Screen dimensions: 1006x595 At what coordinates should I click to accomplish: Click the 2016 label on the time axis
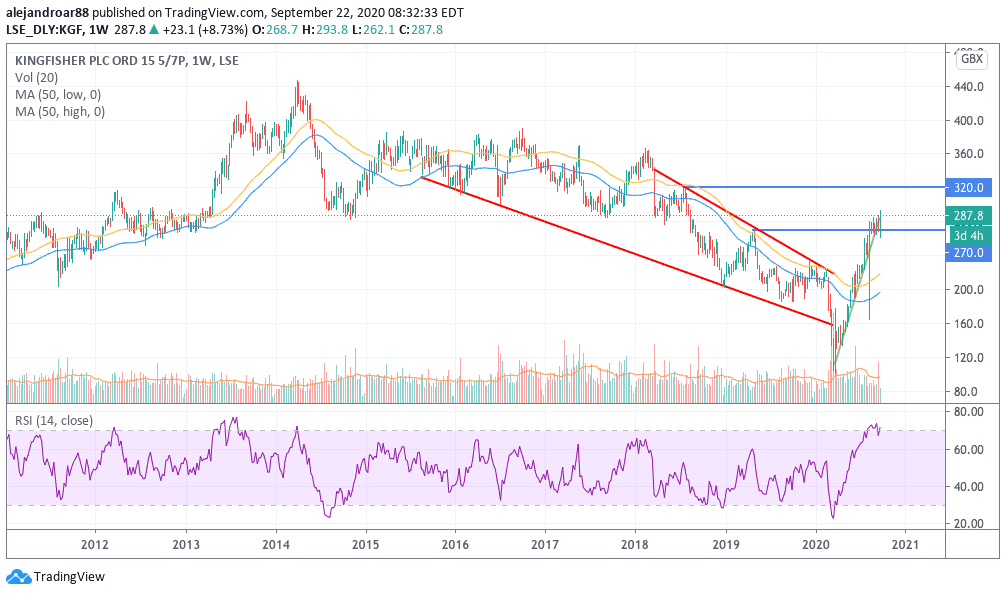(455, 545)
